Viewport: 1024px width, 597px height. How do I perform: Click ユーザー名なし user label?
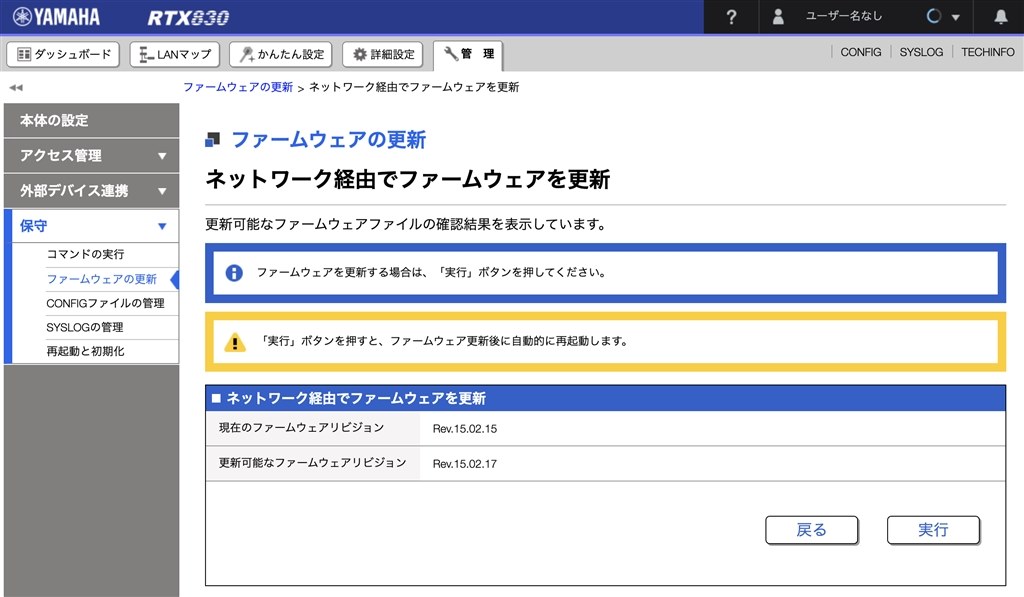pyautogui.click(x=844, y=16)
